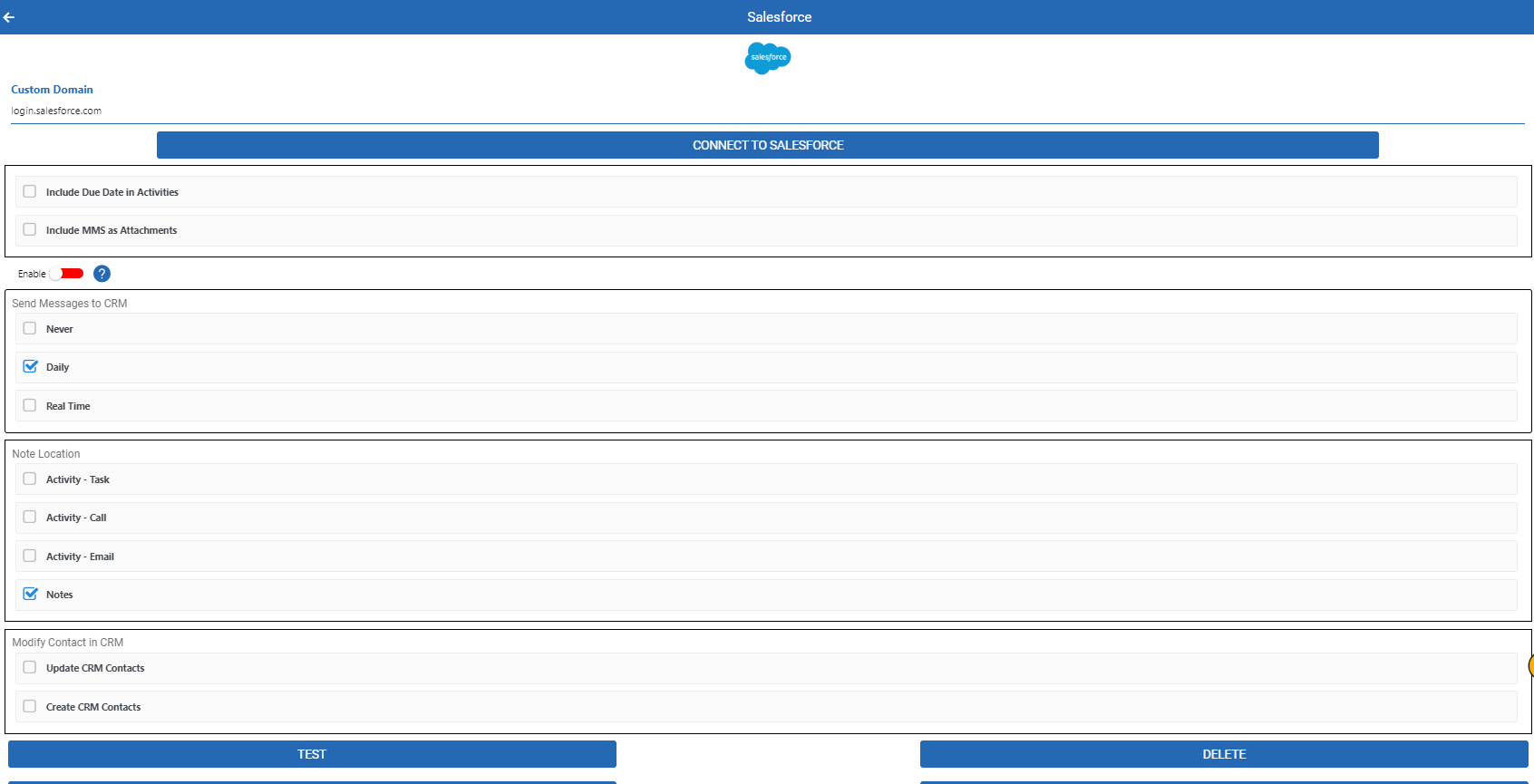The image size is (1534, 784).
Task: Select Never under Send Messages to CRM
Action: click(30, 329)
